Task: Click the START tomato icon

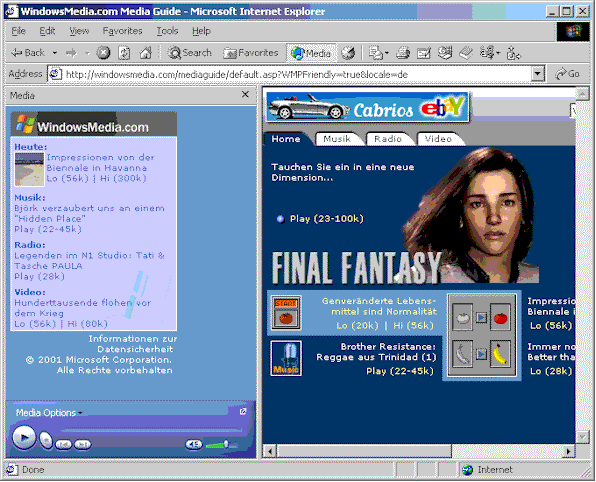Action: tap(286, 312)
